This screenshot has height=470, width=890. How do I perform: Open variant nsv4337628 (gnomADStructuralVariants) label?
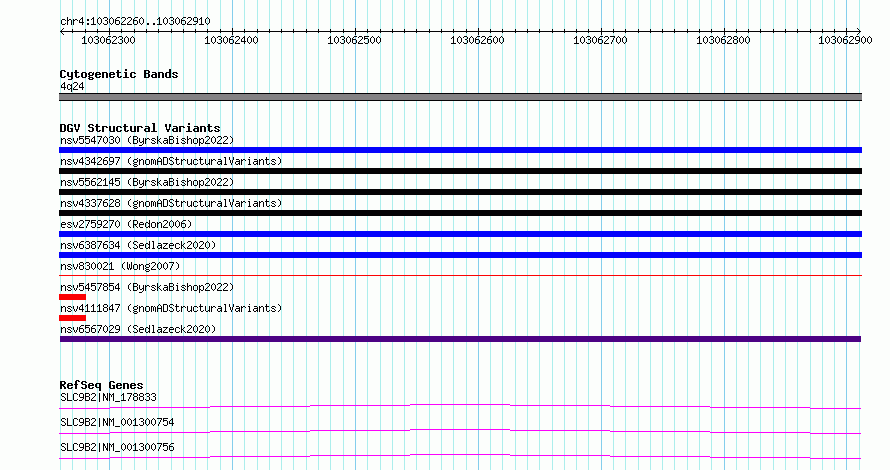coord(171,203)
